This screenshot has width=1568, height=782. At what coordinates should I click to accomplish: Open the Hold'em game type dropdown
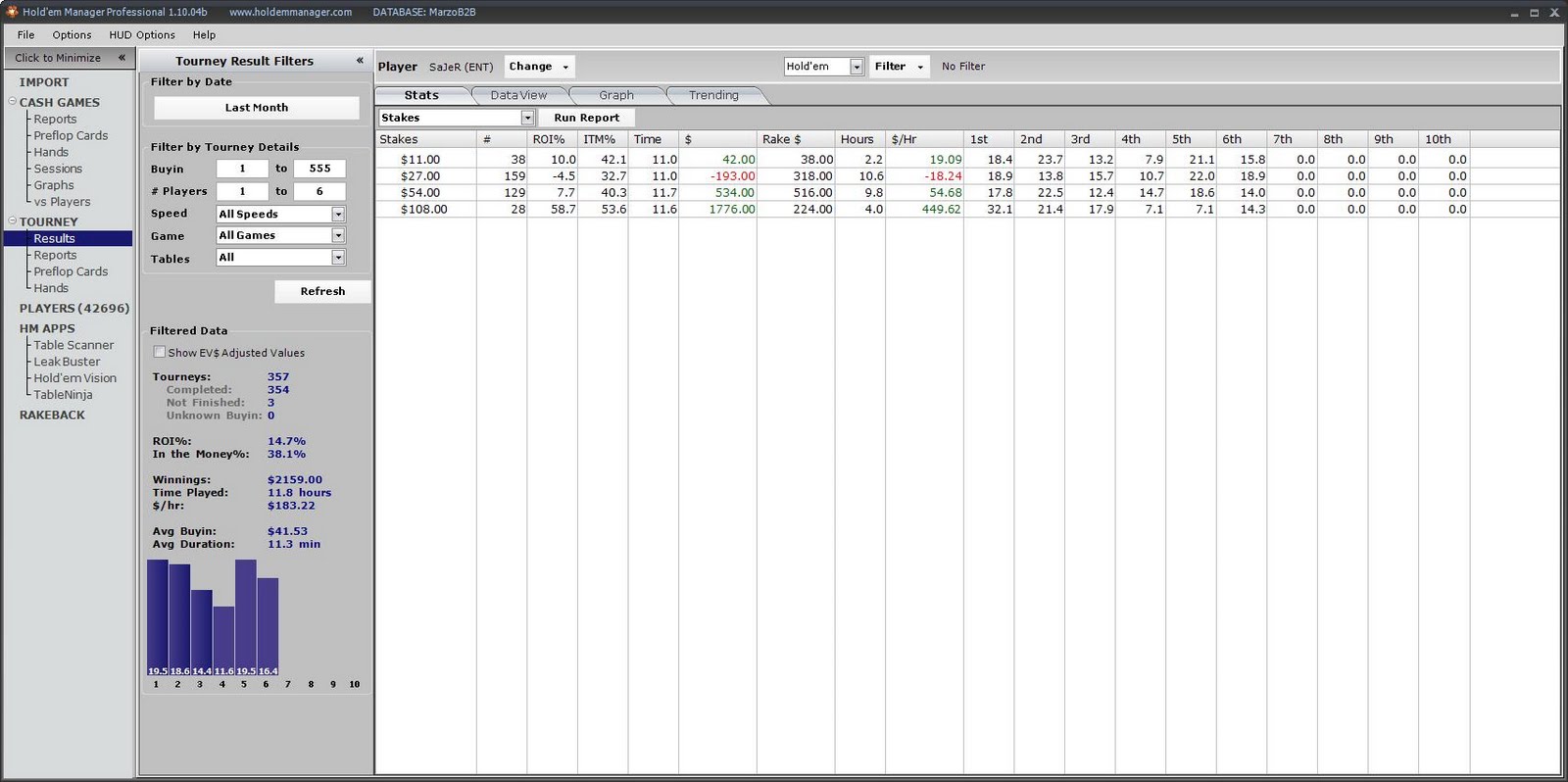857,67
